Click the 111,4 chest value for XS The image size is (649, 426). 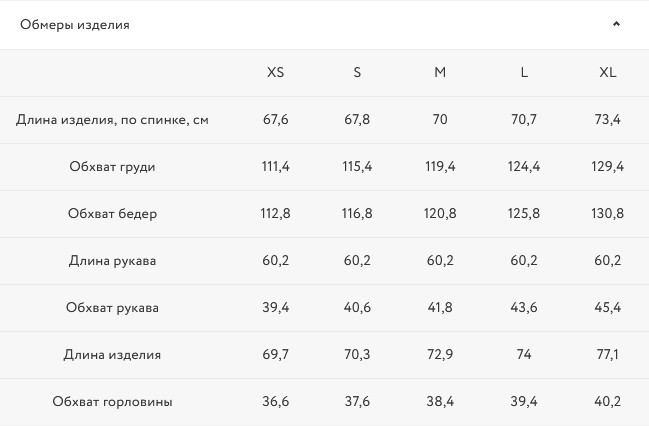tap(276, 167)
